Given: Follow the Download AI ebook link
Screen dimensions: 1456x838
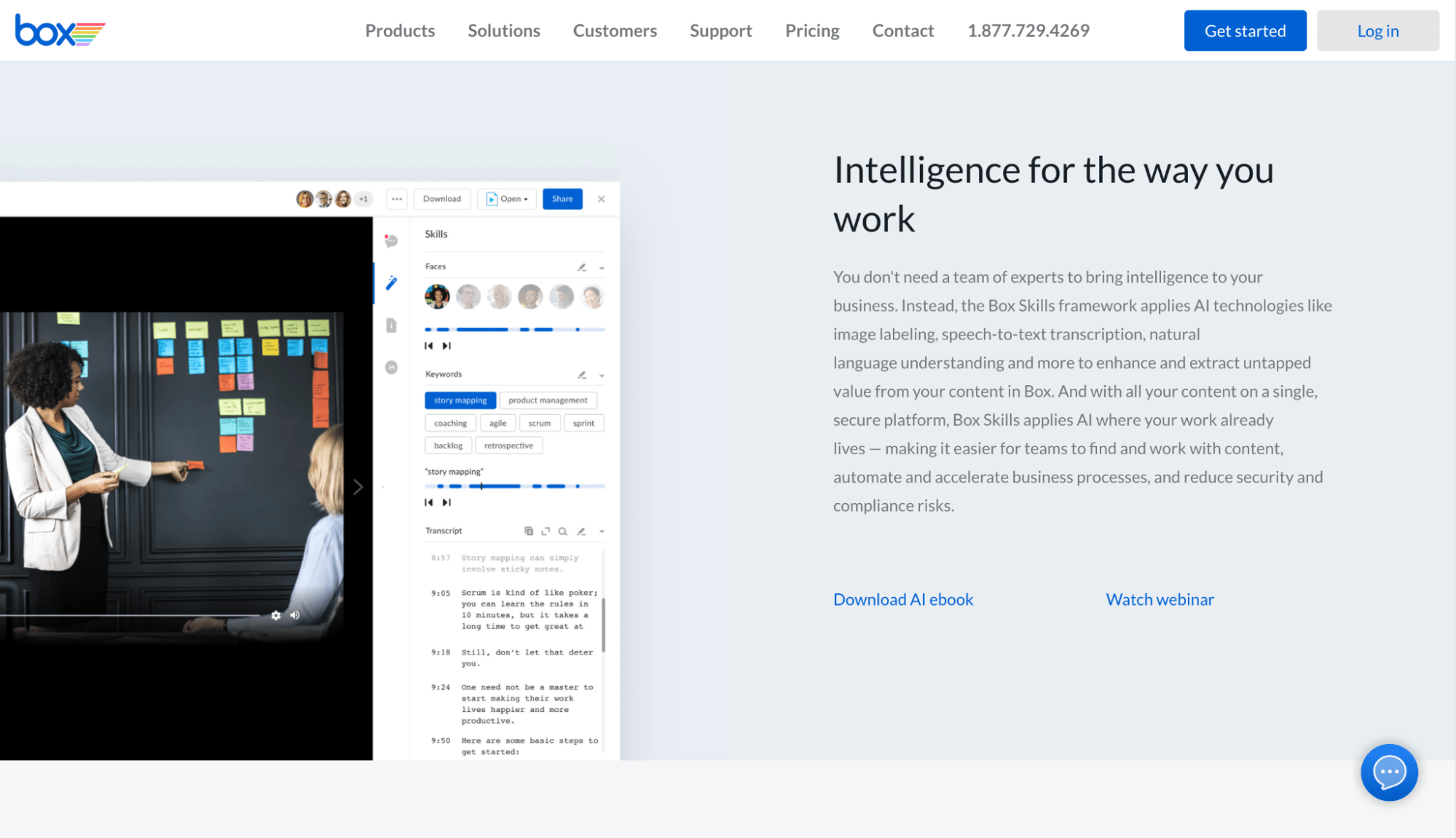Looking at the screenshot, I should [903, 599].
